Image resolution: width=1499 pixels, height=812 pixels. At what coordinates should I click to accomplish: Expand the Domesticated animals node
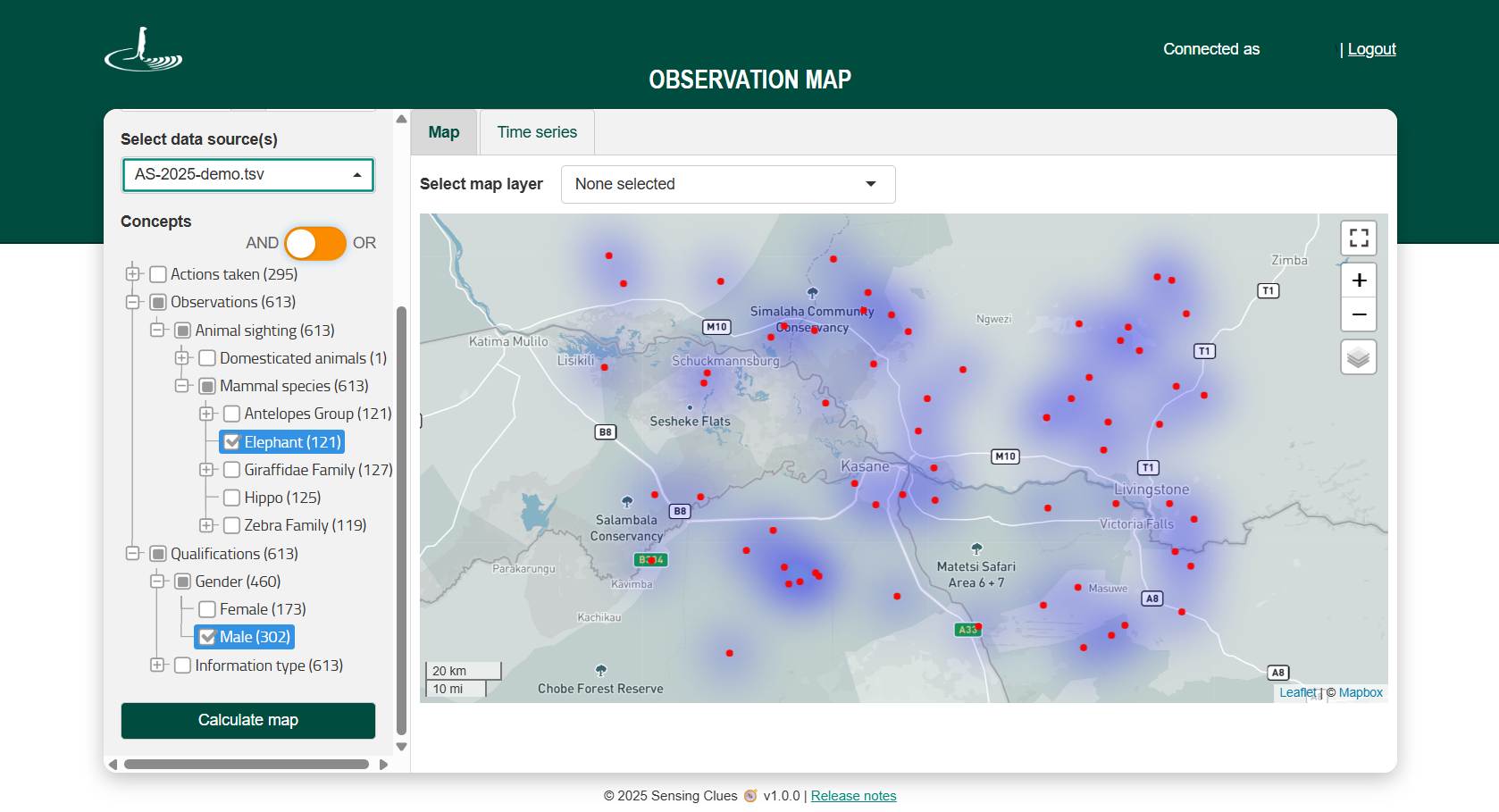tap(182, 358)
